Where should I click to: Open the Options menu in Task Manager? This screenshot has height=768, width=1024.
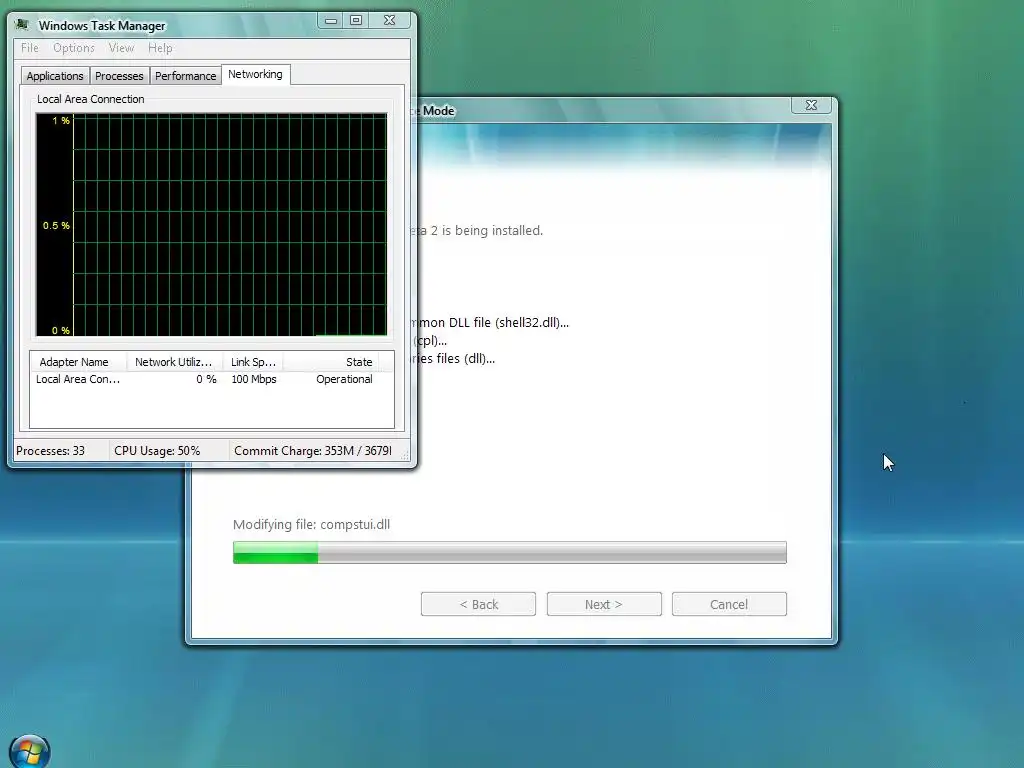[74, 48]
